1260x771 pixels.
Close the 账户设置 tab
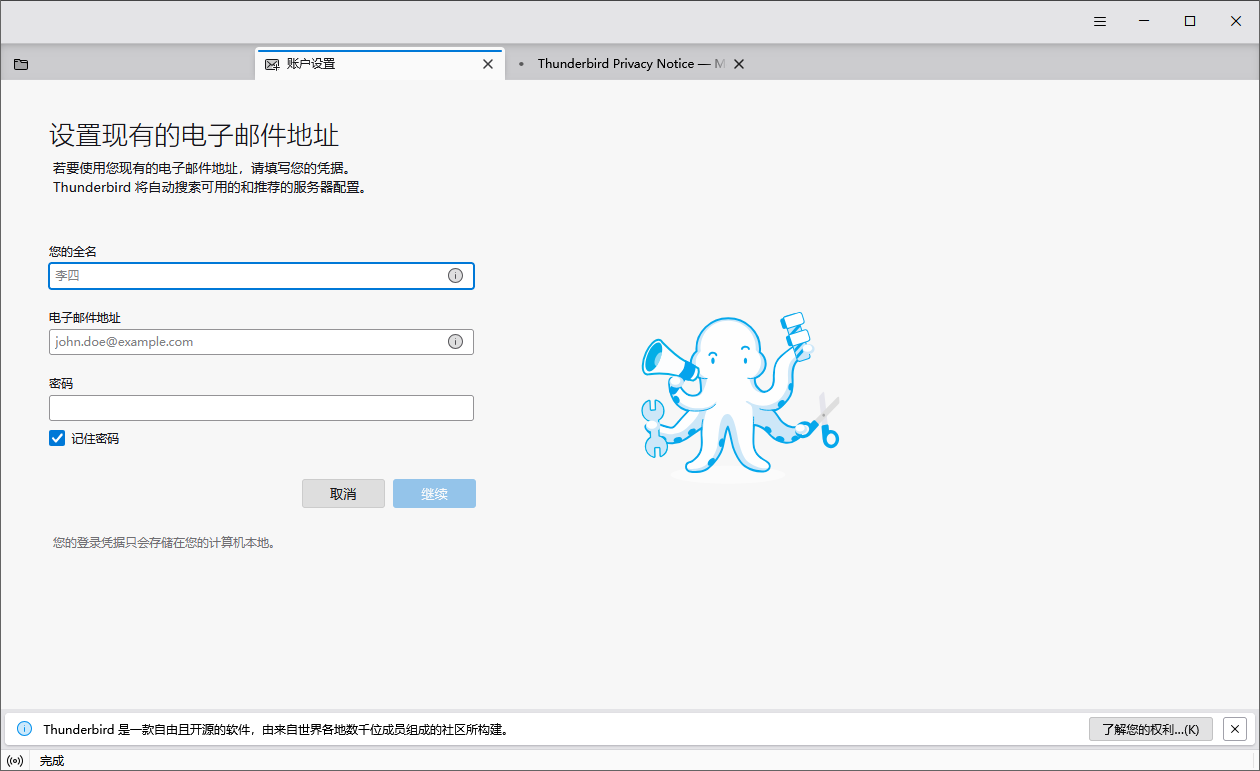pos(488,64)
